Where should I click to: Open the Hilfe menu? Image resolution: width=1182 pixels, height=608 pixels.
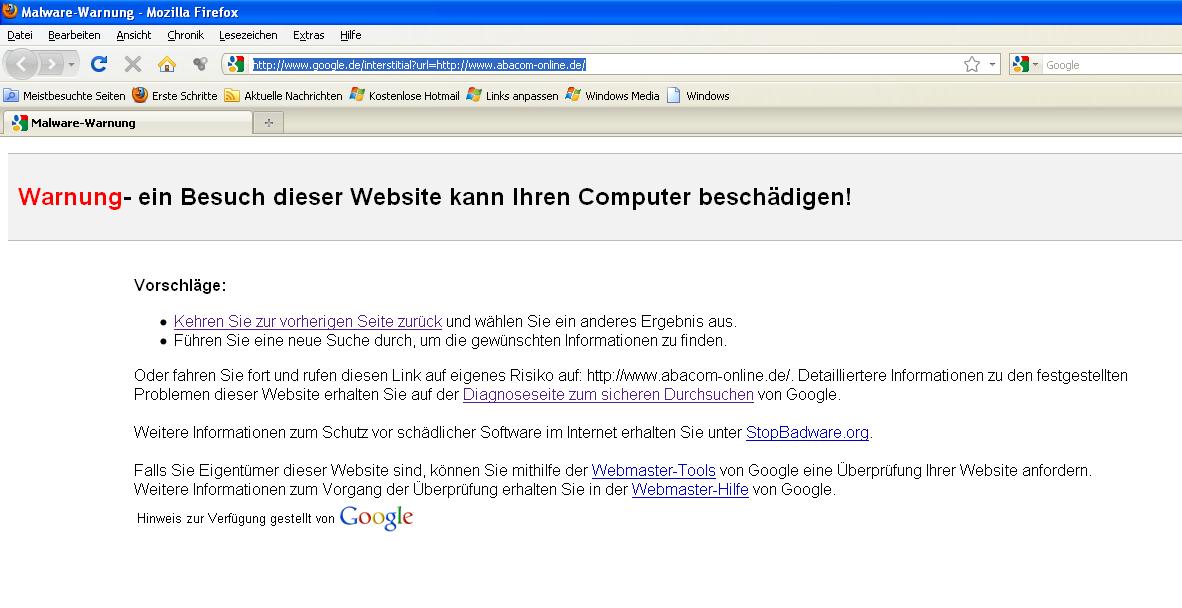coord(351,35)
